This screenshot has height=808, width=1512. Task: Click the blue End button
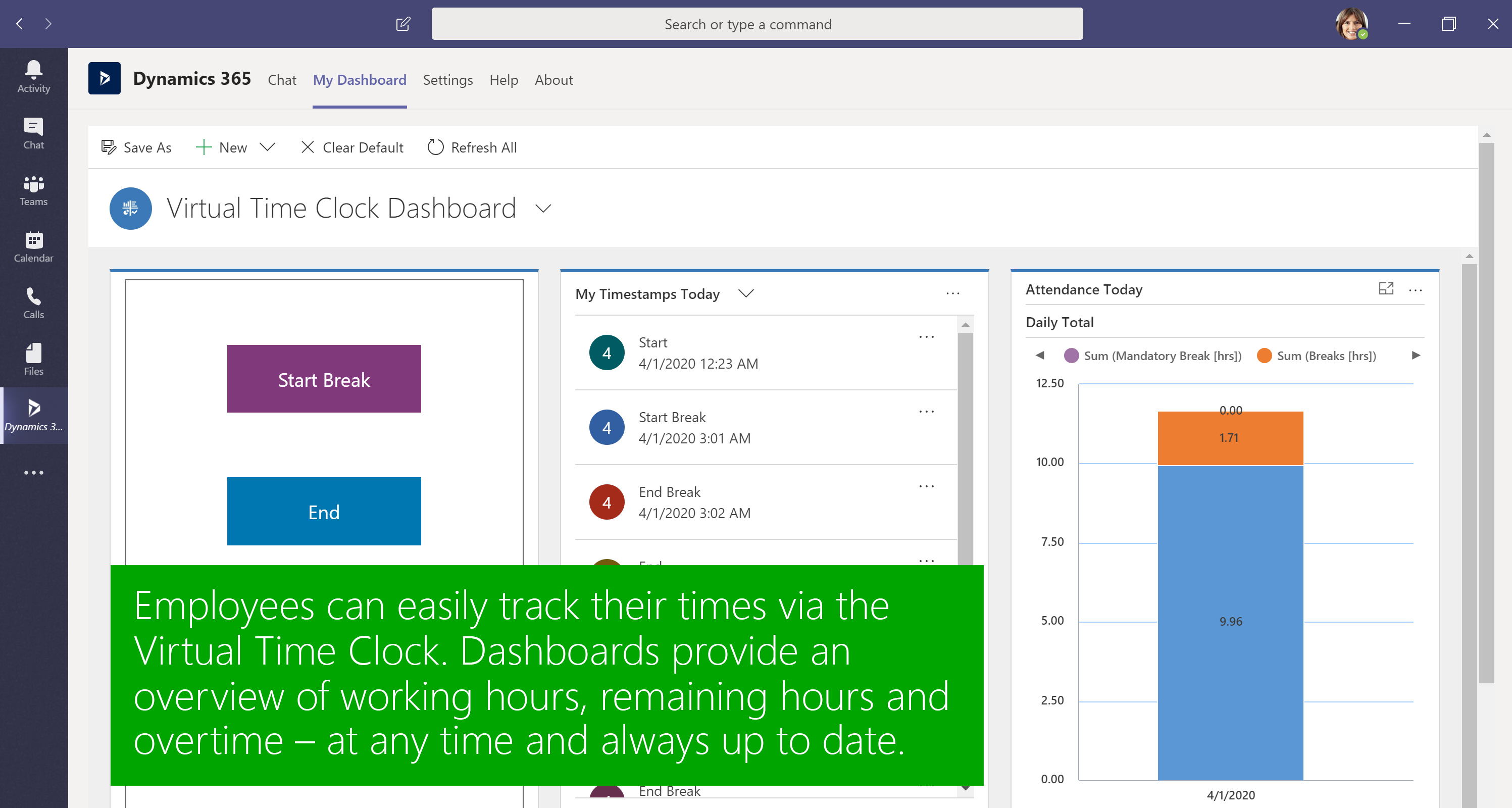324,511
